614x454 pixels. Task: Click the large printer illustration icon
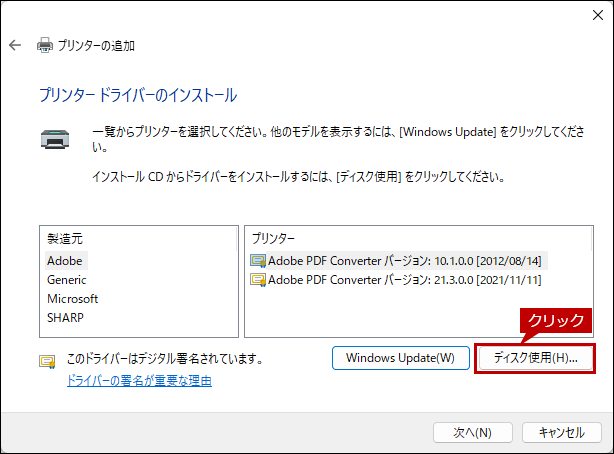tap(55, 139)
